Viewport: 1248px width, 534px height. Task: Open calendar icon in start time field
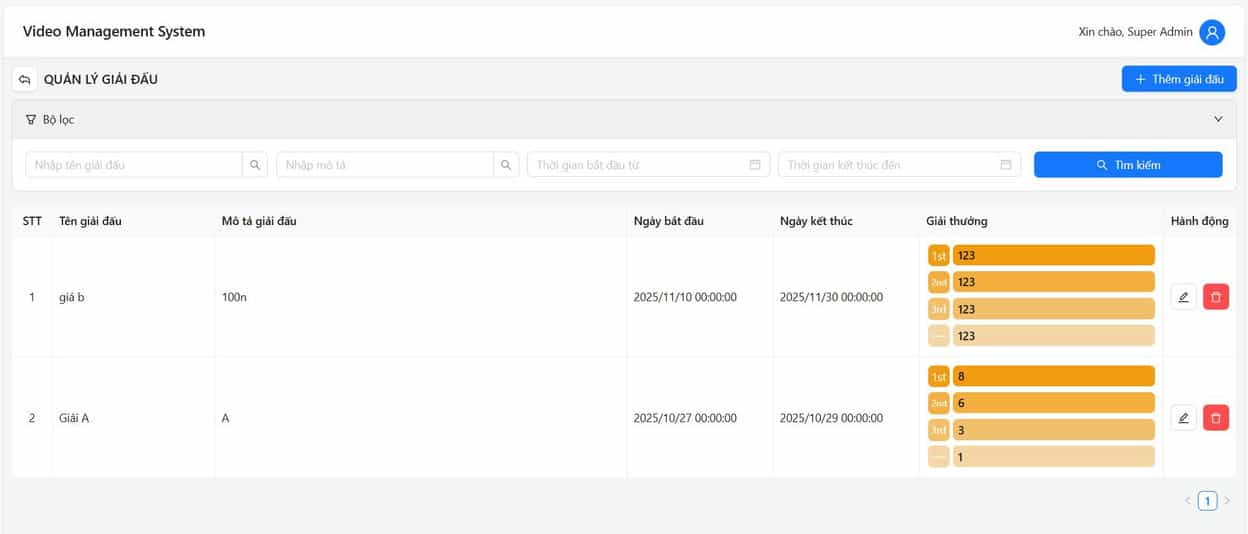[x=755, y=165]
